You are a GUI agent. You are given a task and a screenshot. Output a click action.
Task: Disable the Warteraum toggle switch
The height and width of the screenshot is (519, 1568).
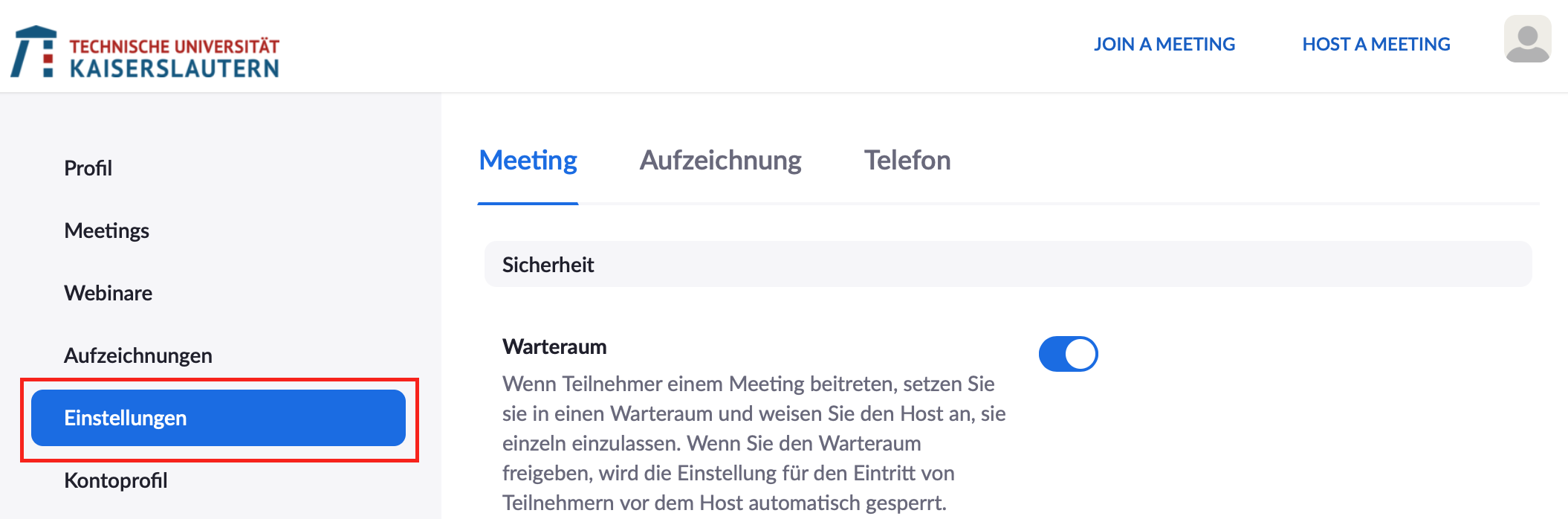tap(1068, 354)
